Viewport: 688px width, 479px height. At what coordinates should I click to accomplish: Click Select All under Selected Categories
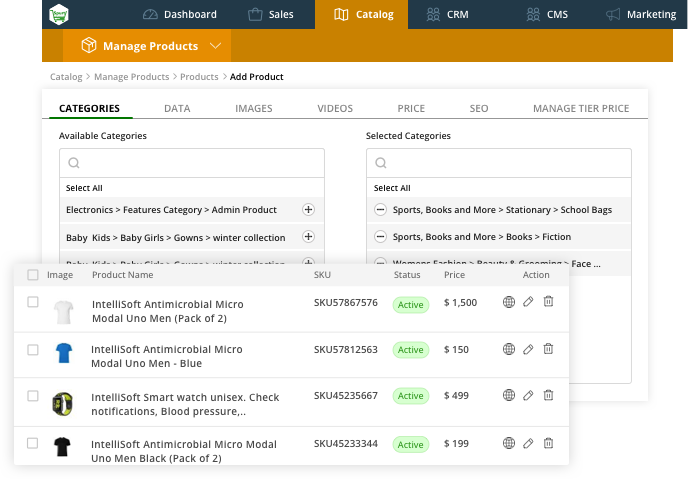tap(392, 188)
